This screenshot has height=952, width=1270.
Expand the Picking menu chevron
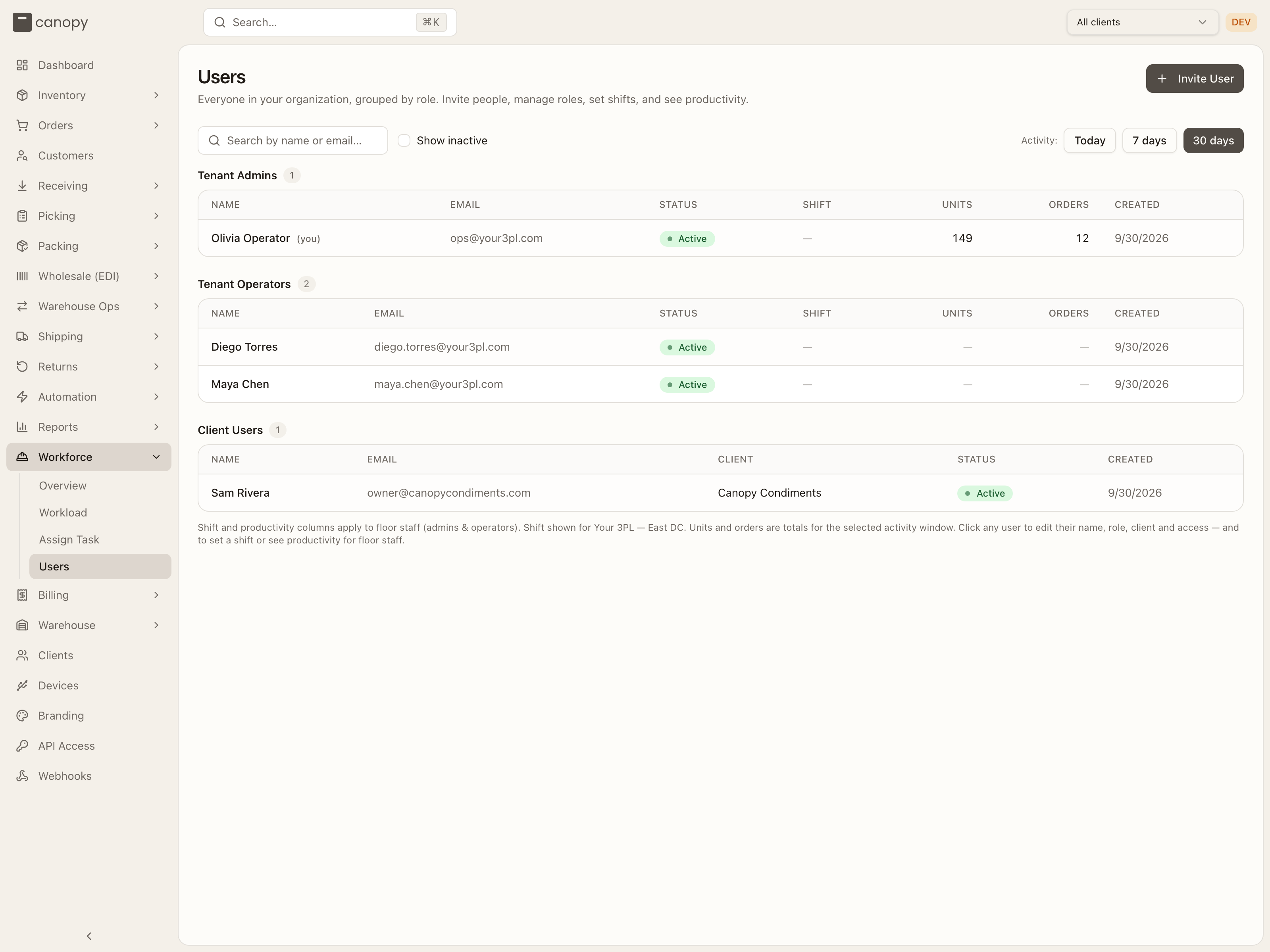pos(156,216)
